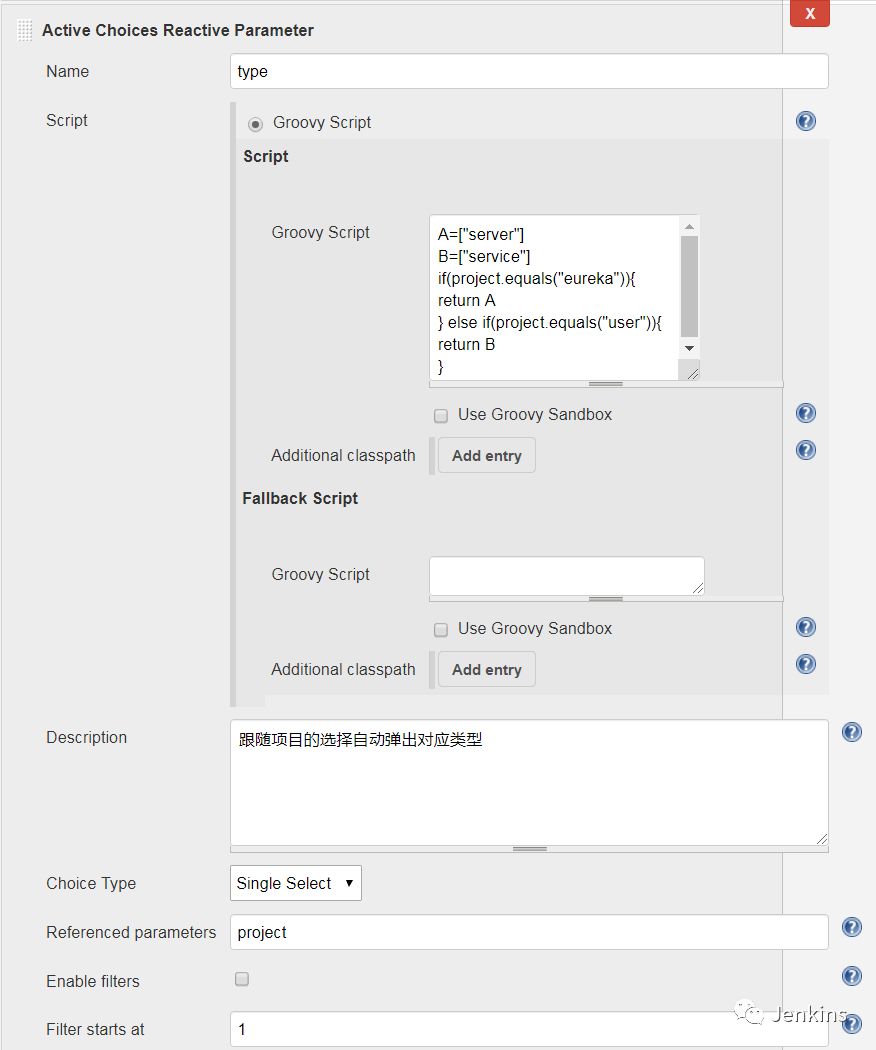Viewport: 876px width, 1050px height.
Task: Open the Choice Type Single Select dropdown
Action: (295, 883)
